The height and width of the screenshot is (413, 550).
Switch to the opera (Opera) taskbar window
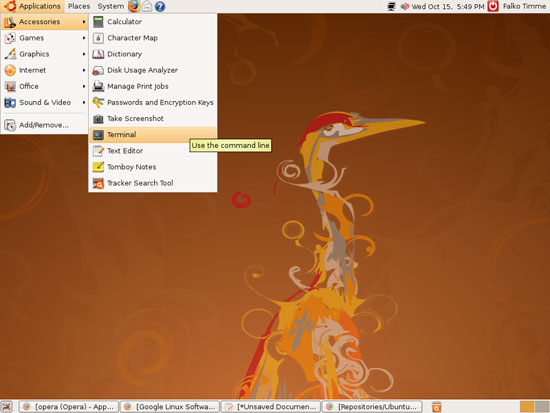click(68, 407)
